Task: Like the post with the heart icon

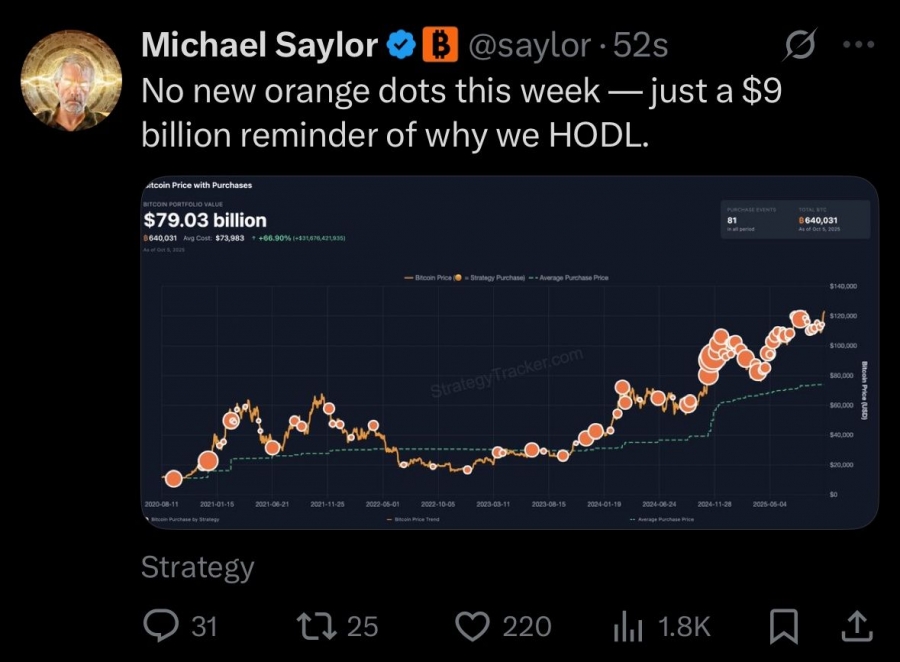Action: (471, 626)
